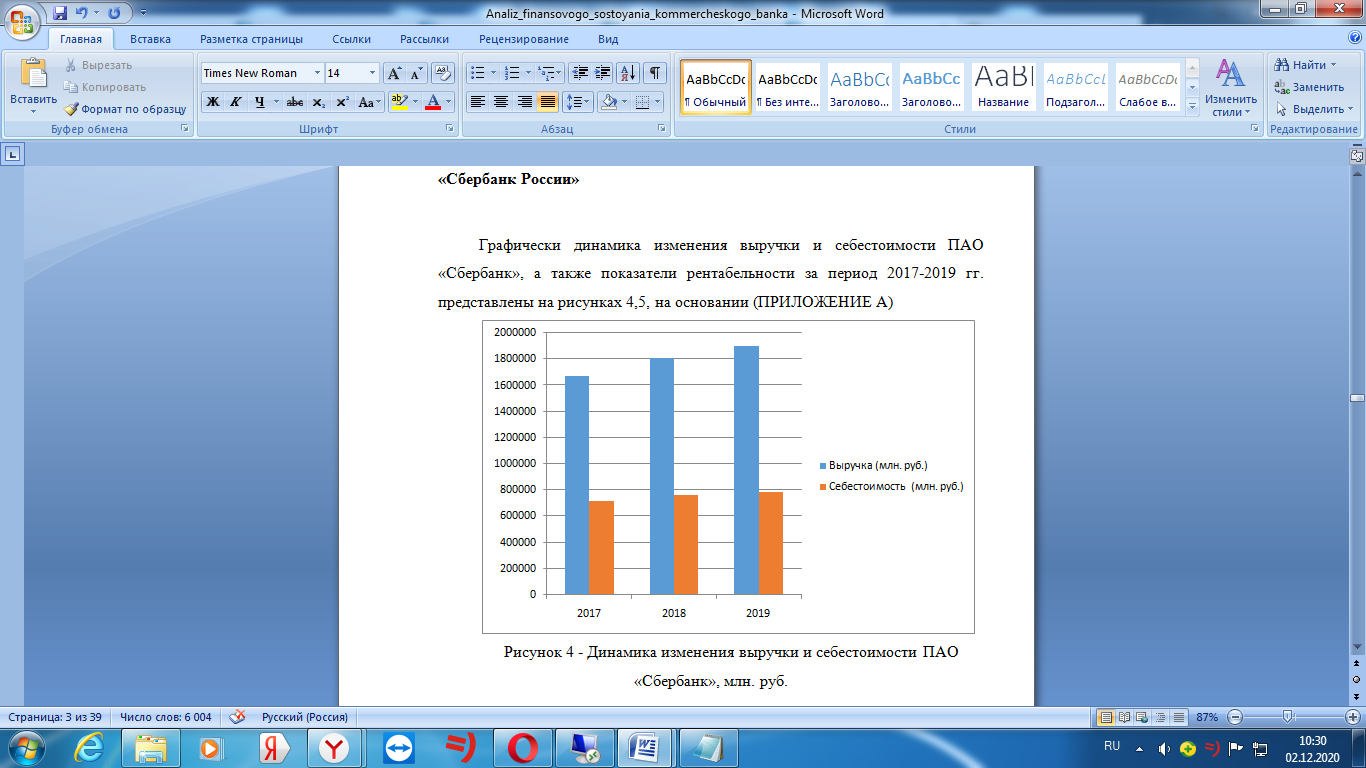Open Найти find tool
This screenshot has height=768, width=1366.
(x=1307, y=65)
